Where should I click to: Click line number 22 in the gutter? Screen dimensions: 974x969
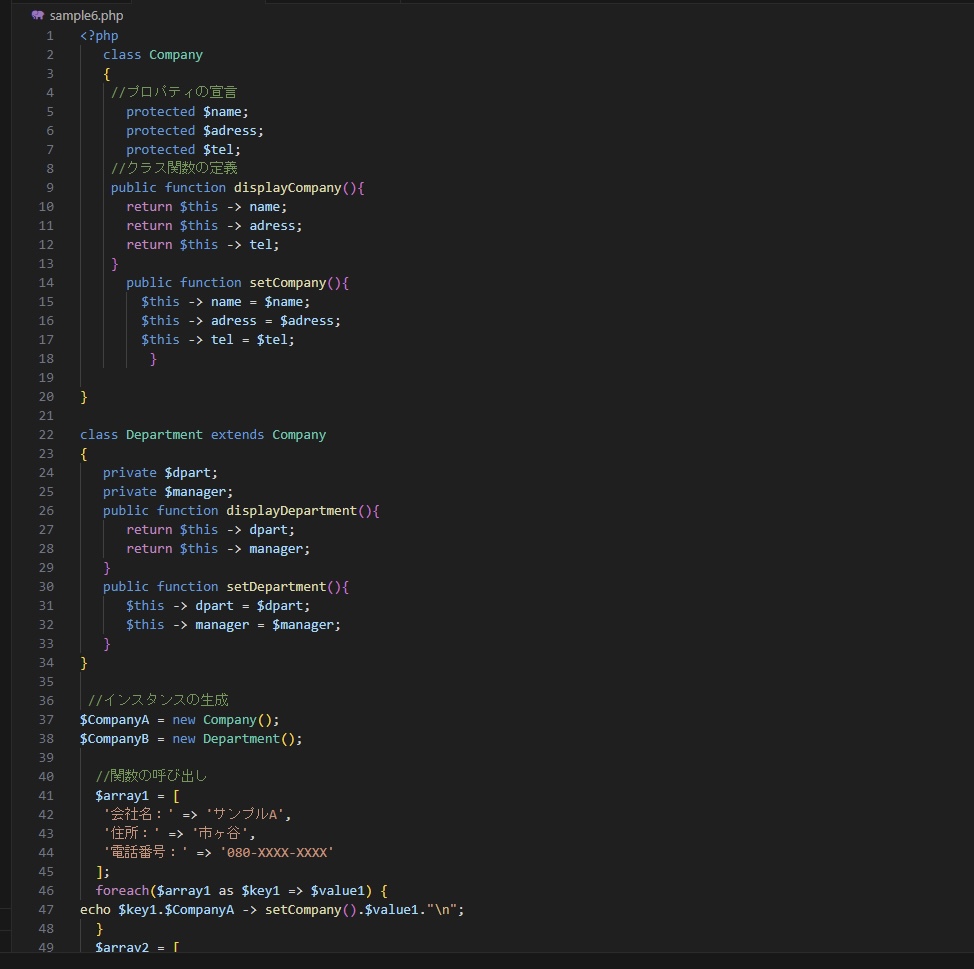coord(46,435)
